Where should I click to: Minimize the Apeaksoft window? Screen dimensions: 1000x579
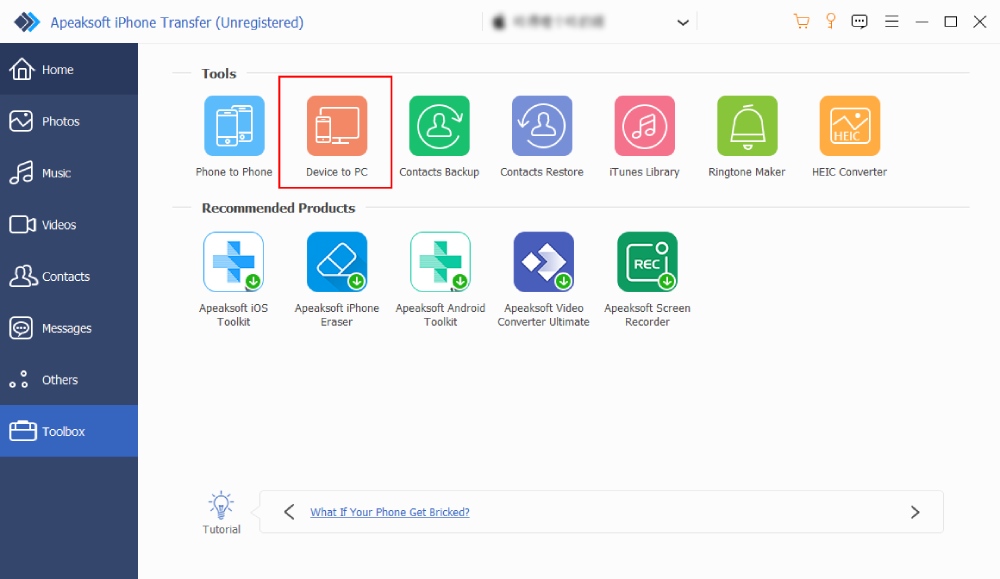pos(922,22)
